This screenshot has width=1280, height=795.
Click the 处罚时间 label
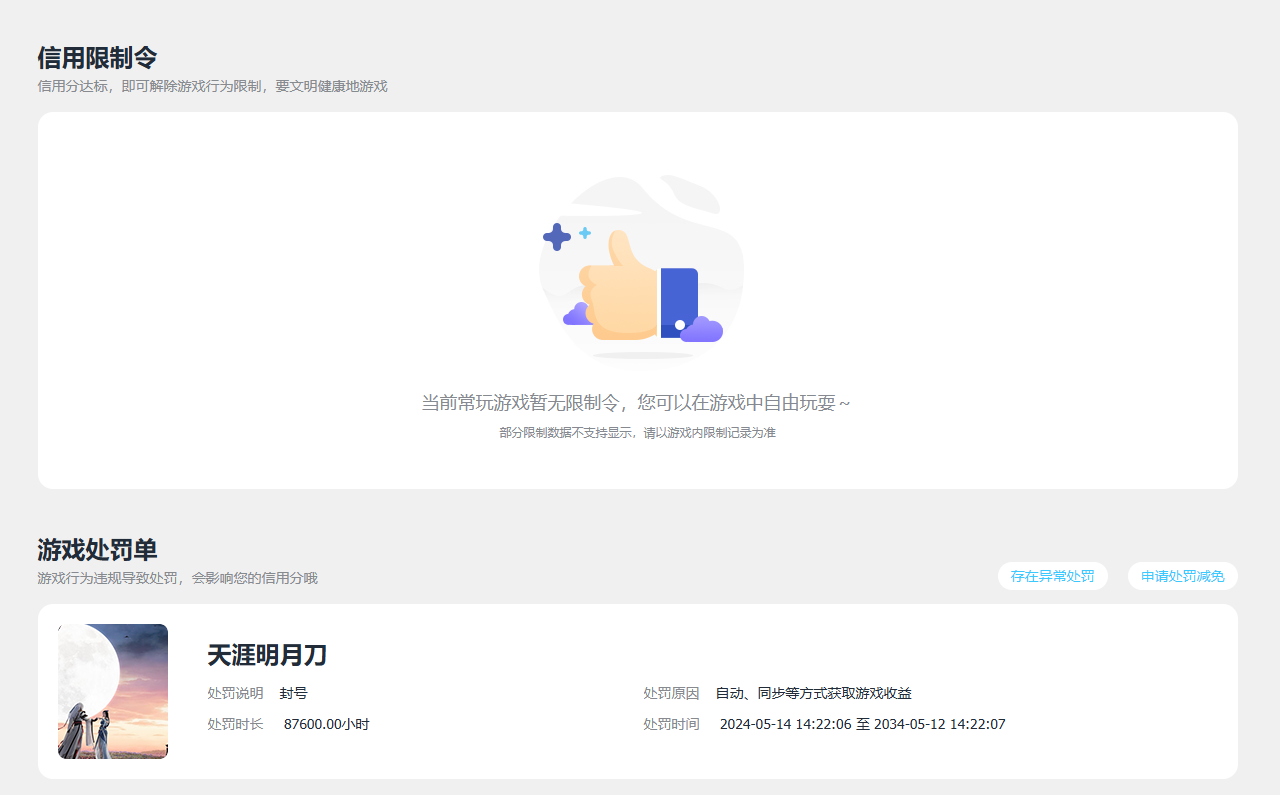[x=671, y=724]
